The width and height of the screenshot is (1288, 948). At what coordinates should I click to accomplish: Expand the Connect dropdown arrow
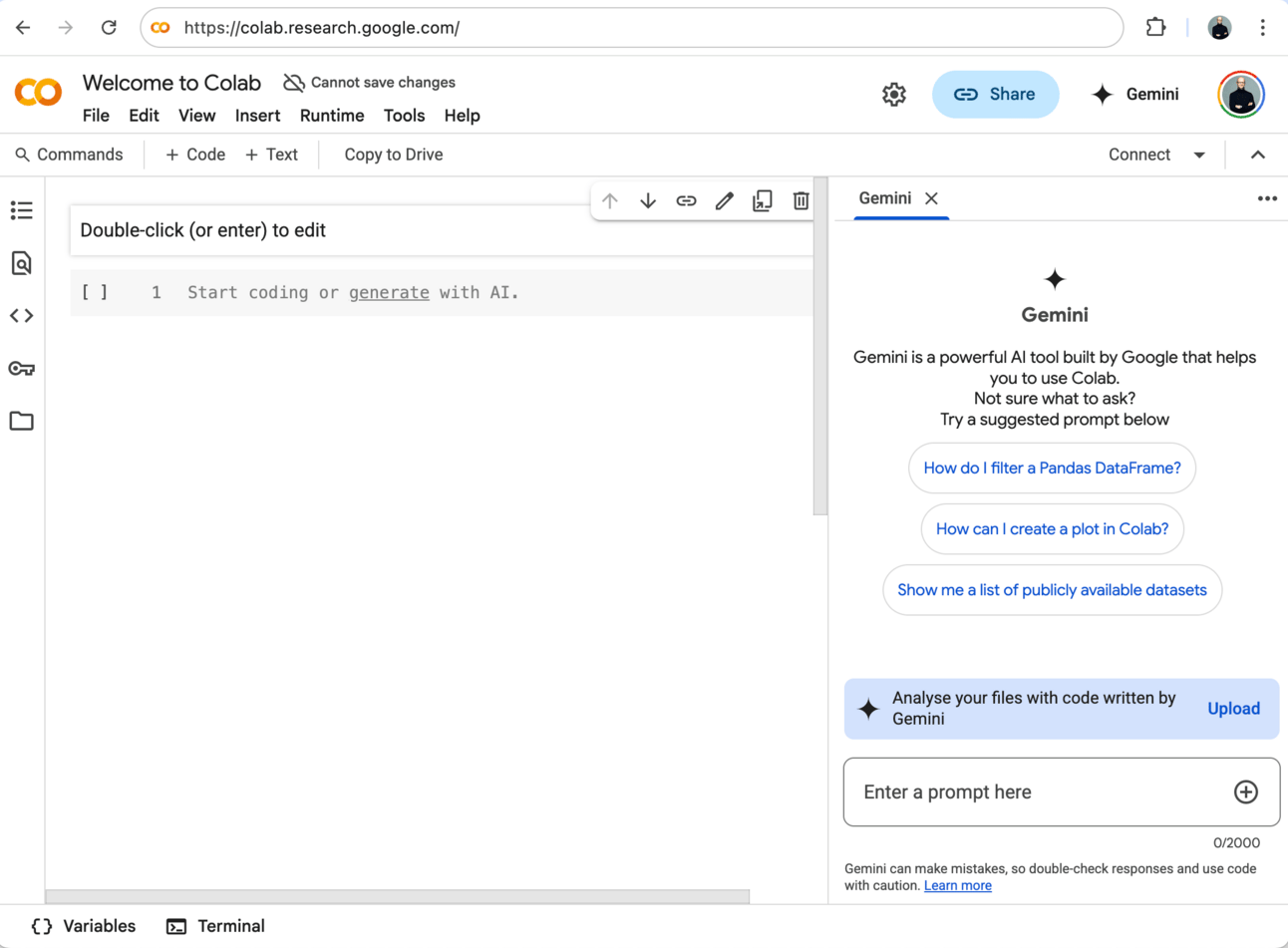coord(1199,156)
